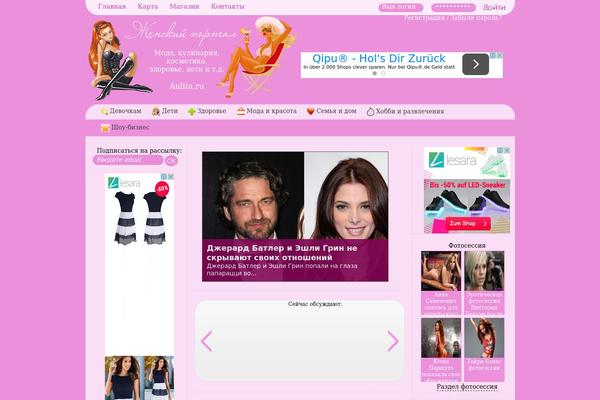600x400 pixels.
Task: Select the second dot of the Qipu ad
Action: pos(383,73)
